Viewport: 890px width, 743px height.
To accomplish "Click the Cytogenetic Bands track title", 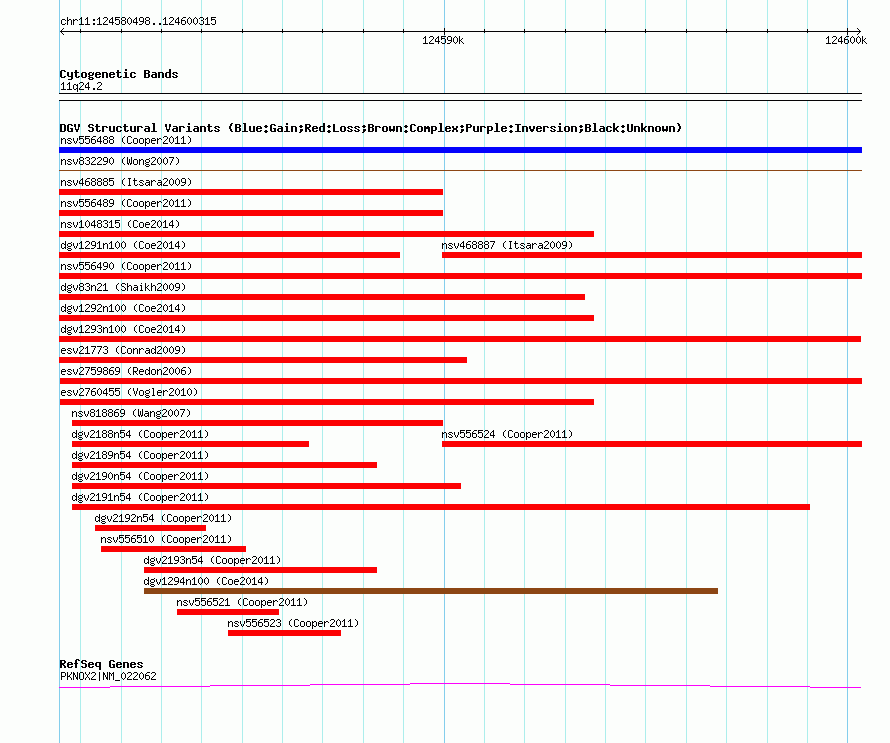I will pos(119,74).
